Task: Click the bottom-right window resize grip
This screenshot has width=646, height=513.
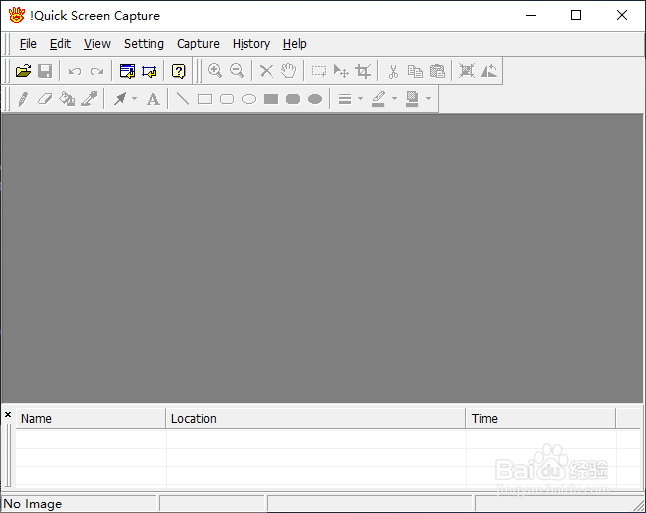Action: pyautogui.click(x=639, y=506)
